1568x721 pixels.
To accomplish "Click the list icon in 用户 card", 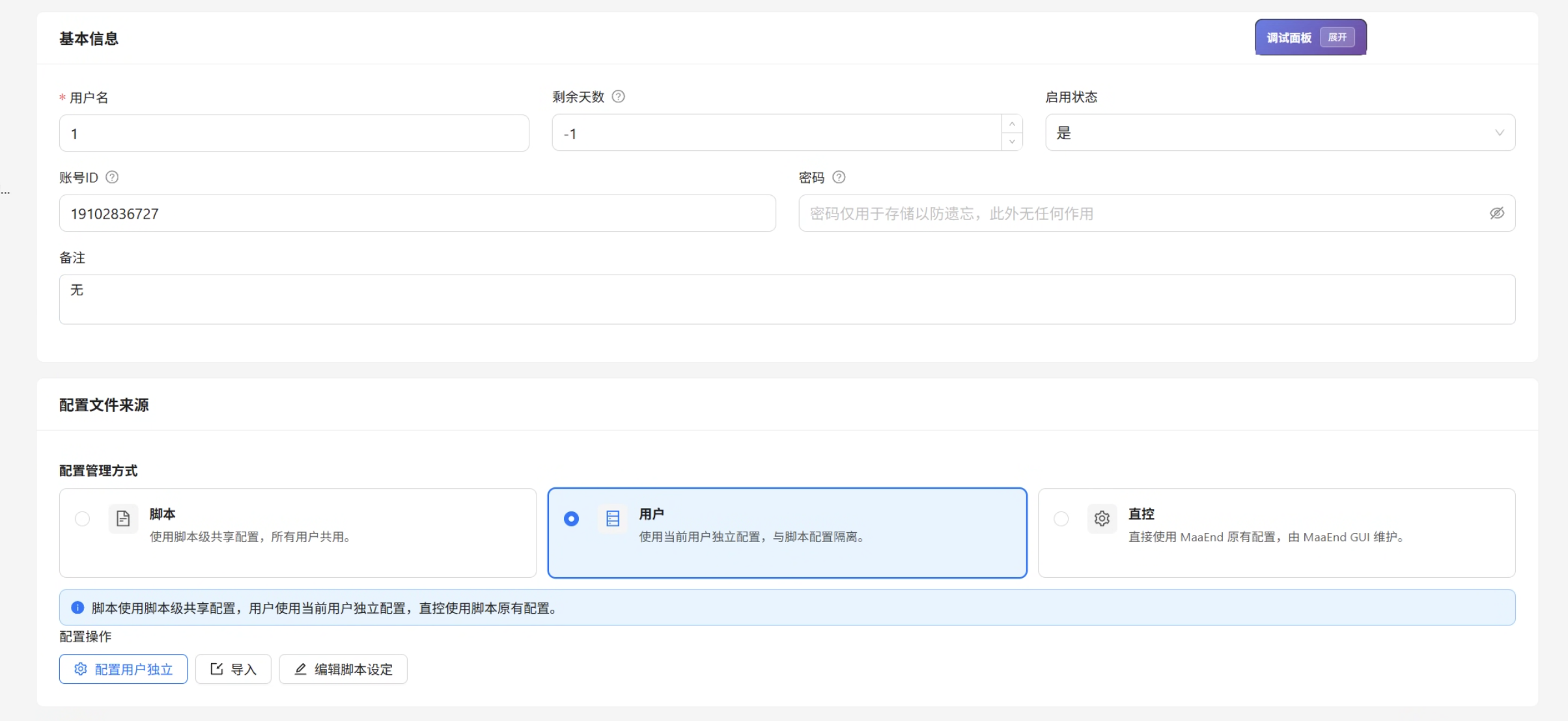I will coord(613,519).
